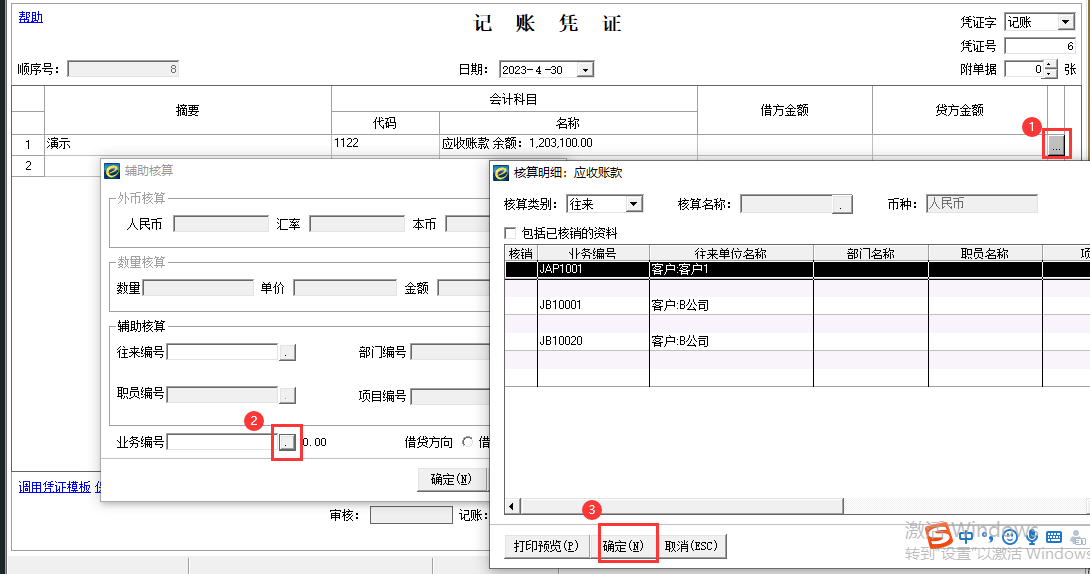Viewport: 1090px width, 574px height.
Task: Check 包括已核销的资料 checkbox
Action: pos(510,233)
